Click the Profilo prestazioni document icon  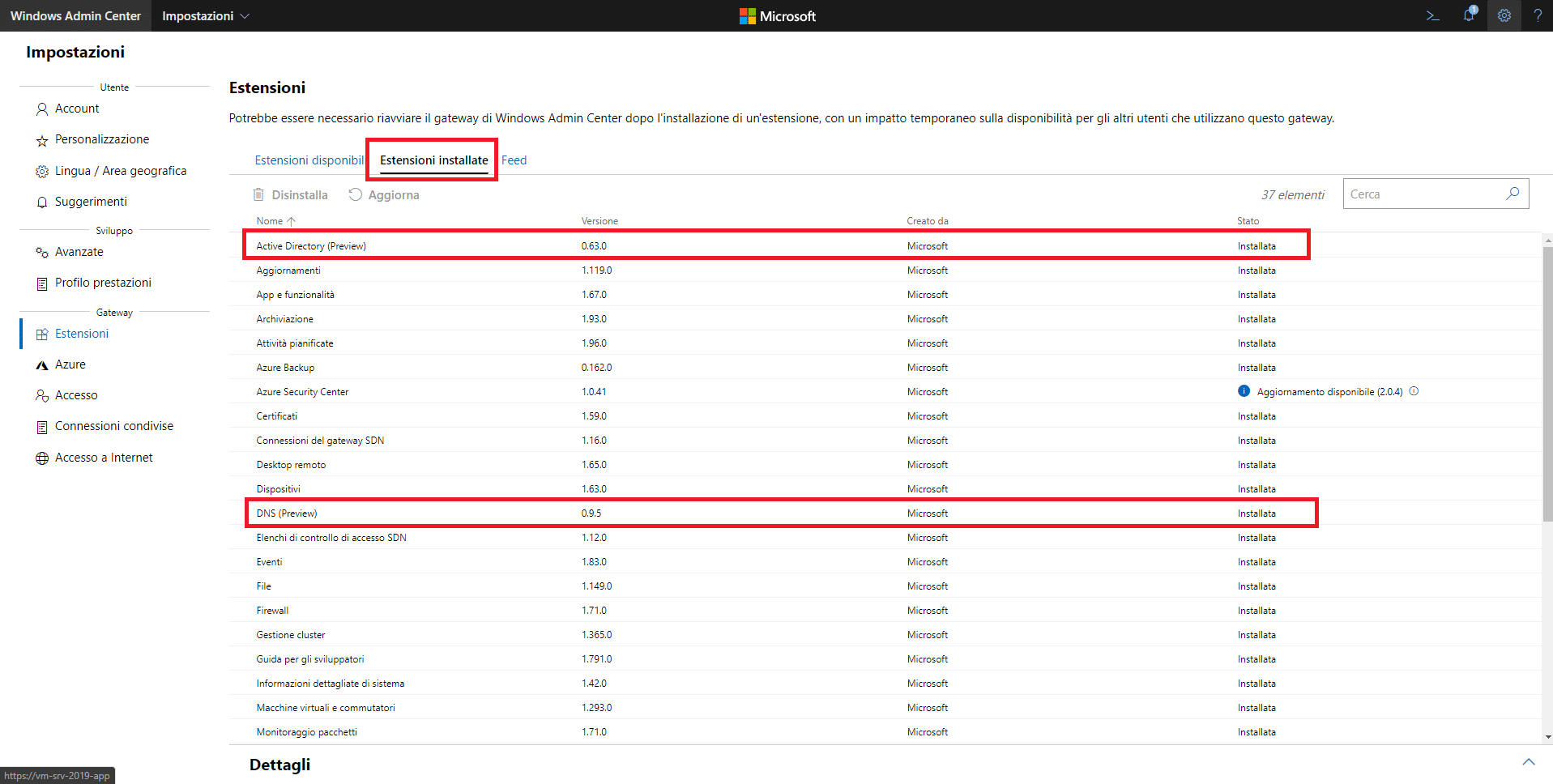(x=42, y=283)
